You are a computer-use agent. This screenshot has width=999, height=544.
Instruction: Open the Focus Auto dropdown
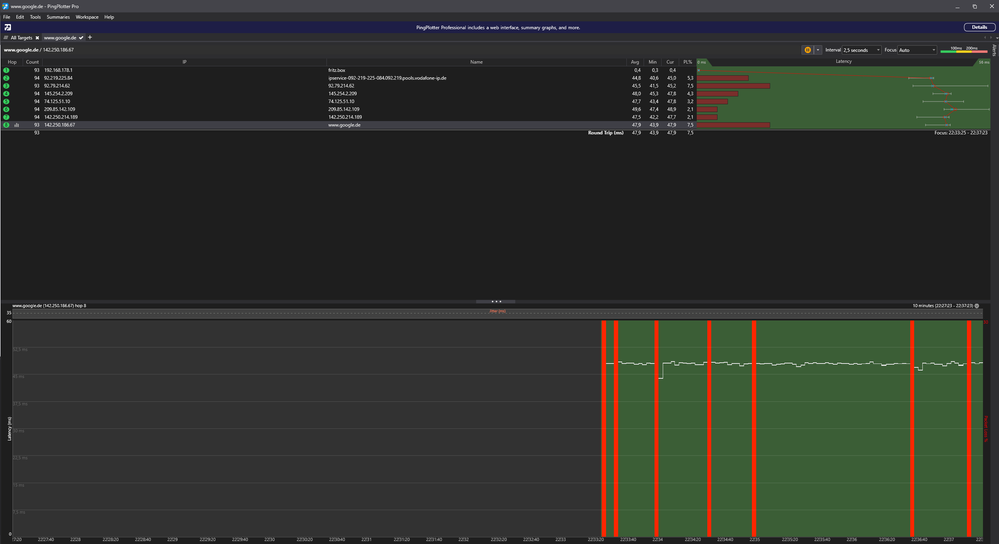click(x=917, y=50)
